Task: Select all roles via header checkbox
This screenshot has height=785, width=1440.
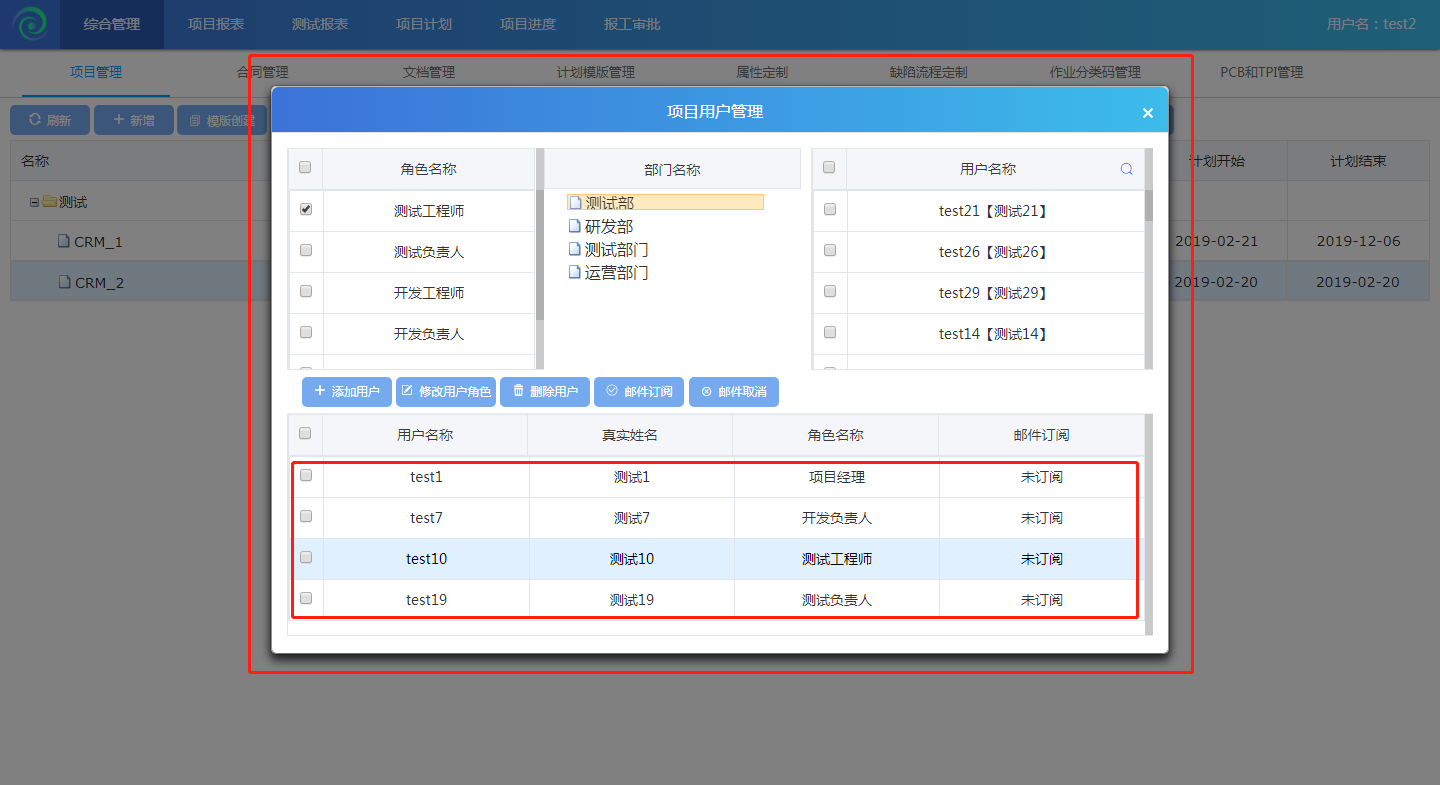Action: point(305,168)
